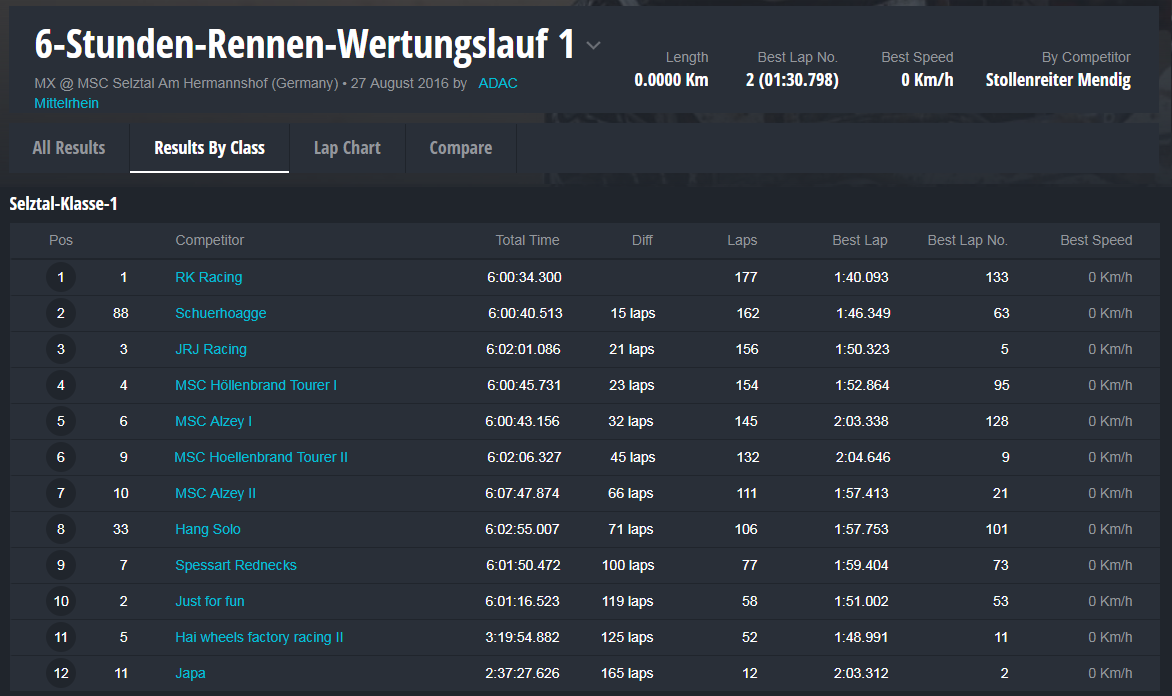Expand the race title dropdown chevron
Image resolution: width=1172 pixels, height=696 pixels.
pos(593,46)
